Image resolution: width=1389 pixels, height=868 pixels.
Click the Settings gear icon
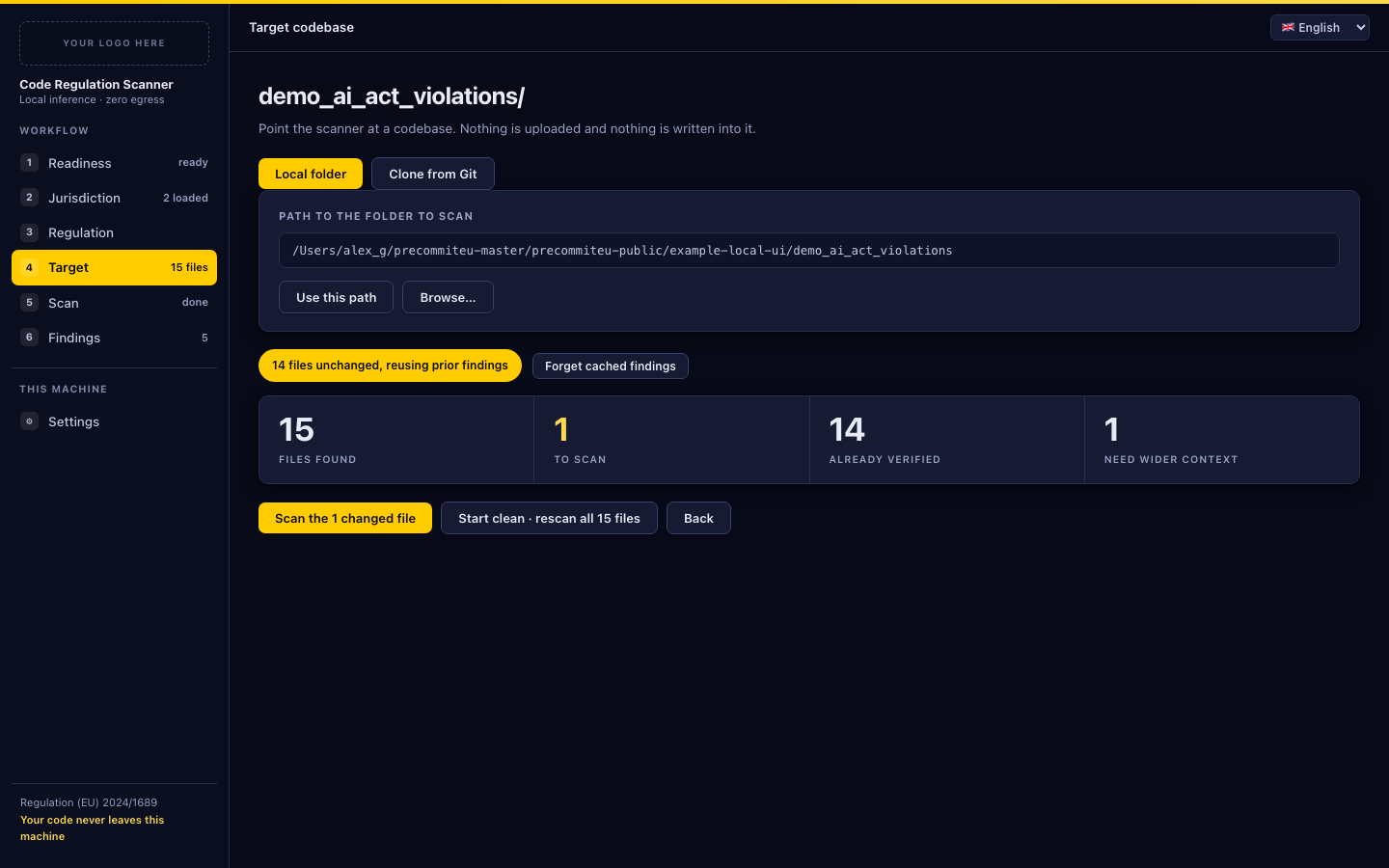(x=29, y=421)
